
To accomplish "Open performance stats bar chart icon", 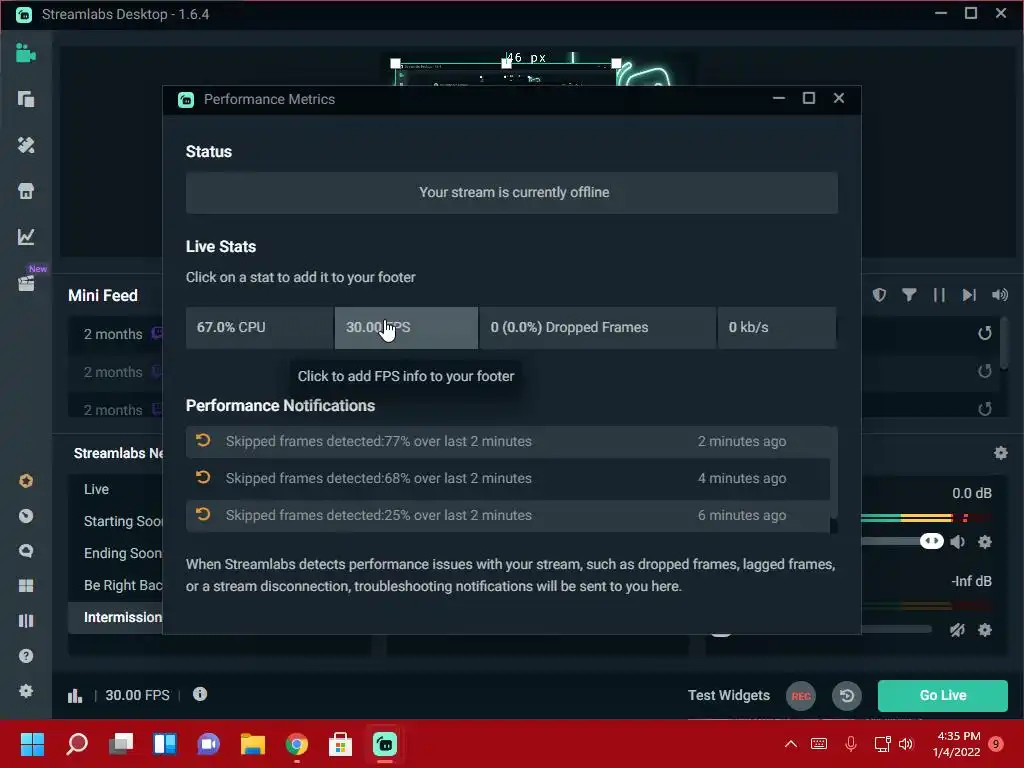I will coord(75,696).
